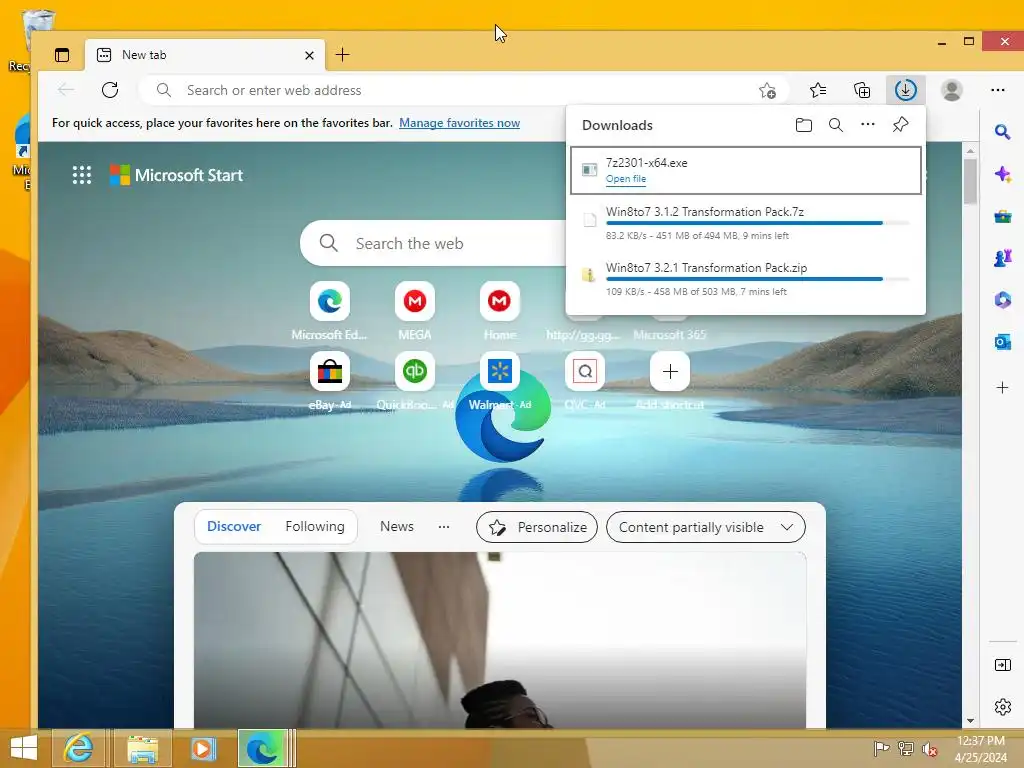Add a sidebar app with plus icon
1024x768 pixels.
pos(1002,388)
